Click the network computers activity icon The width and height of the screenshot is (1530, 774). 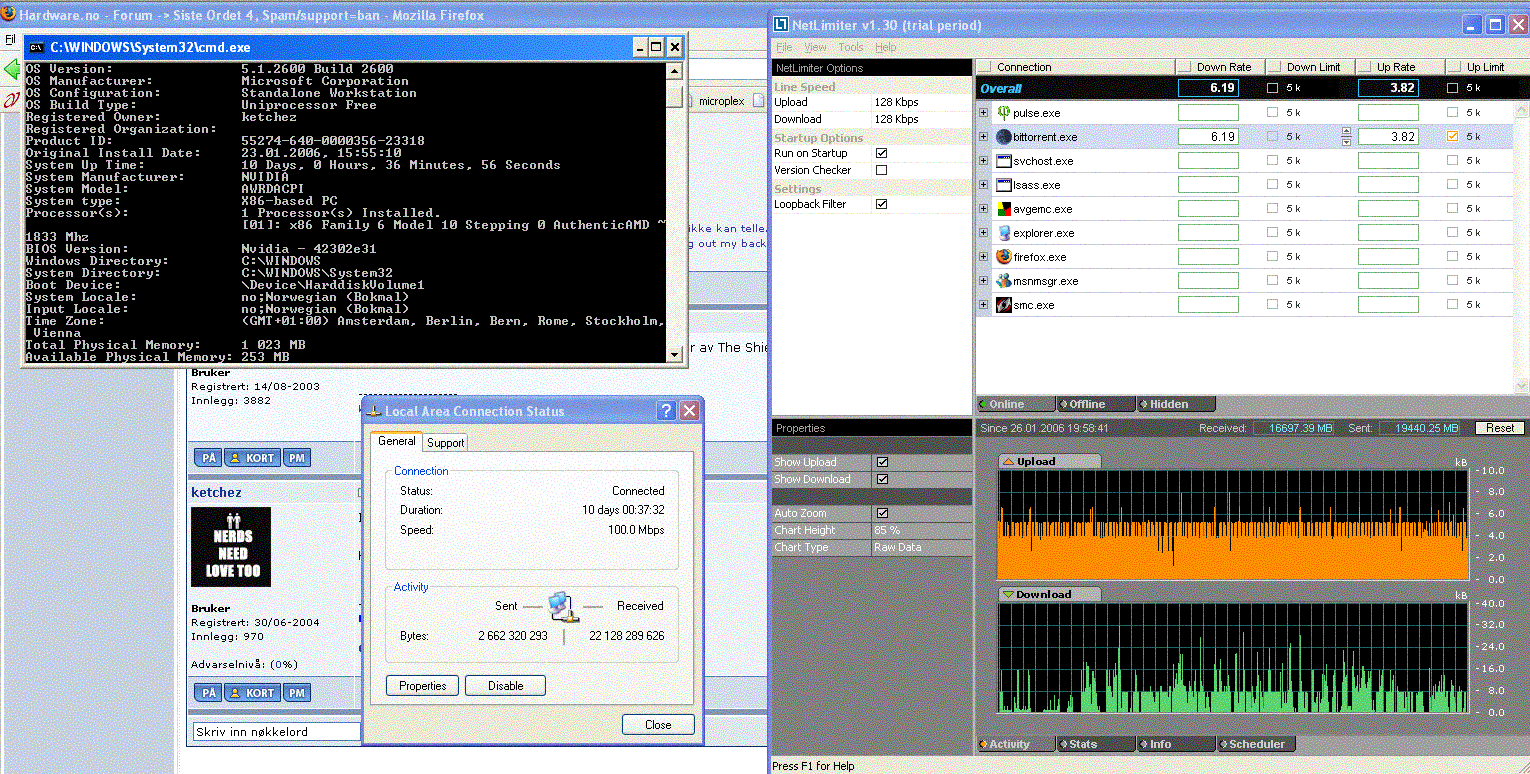[562, 607]
